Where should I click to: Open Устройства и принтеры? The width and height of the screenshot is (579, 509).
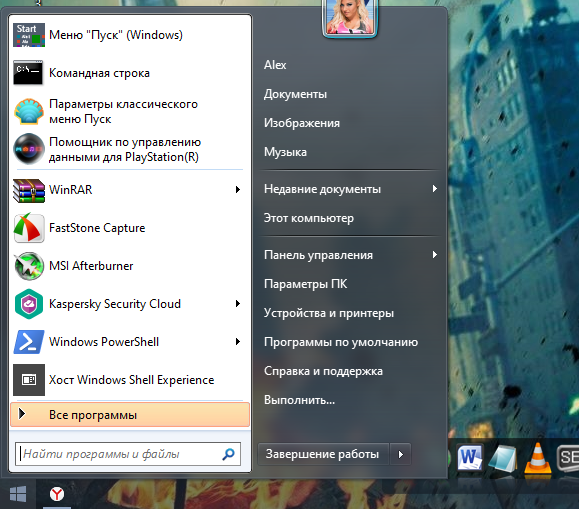(x=329, y=313)
